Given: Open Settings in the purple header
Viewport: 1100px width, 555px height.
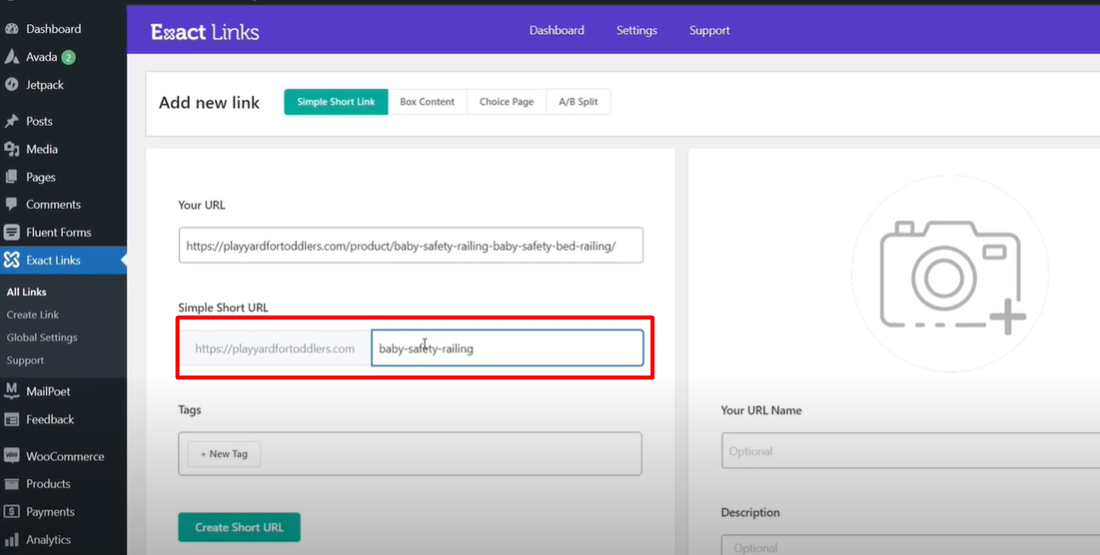Looking at the screenshot, I should point(636,30).
